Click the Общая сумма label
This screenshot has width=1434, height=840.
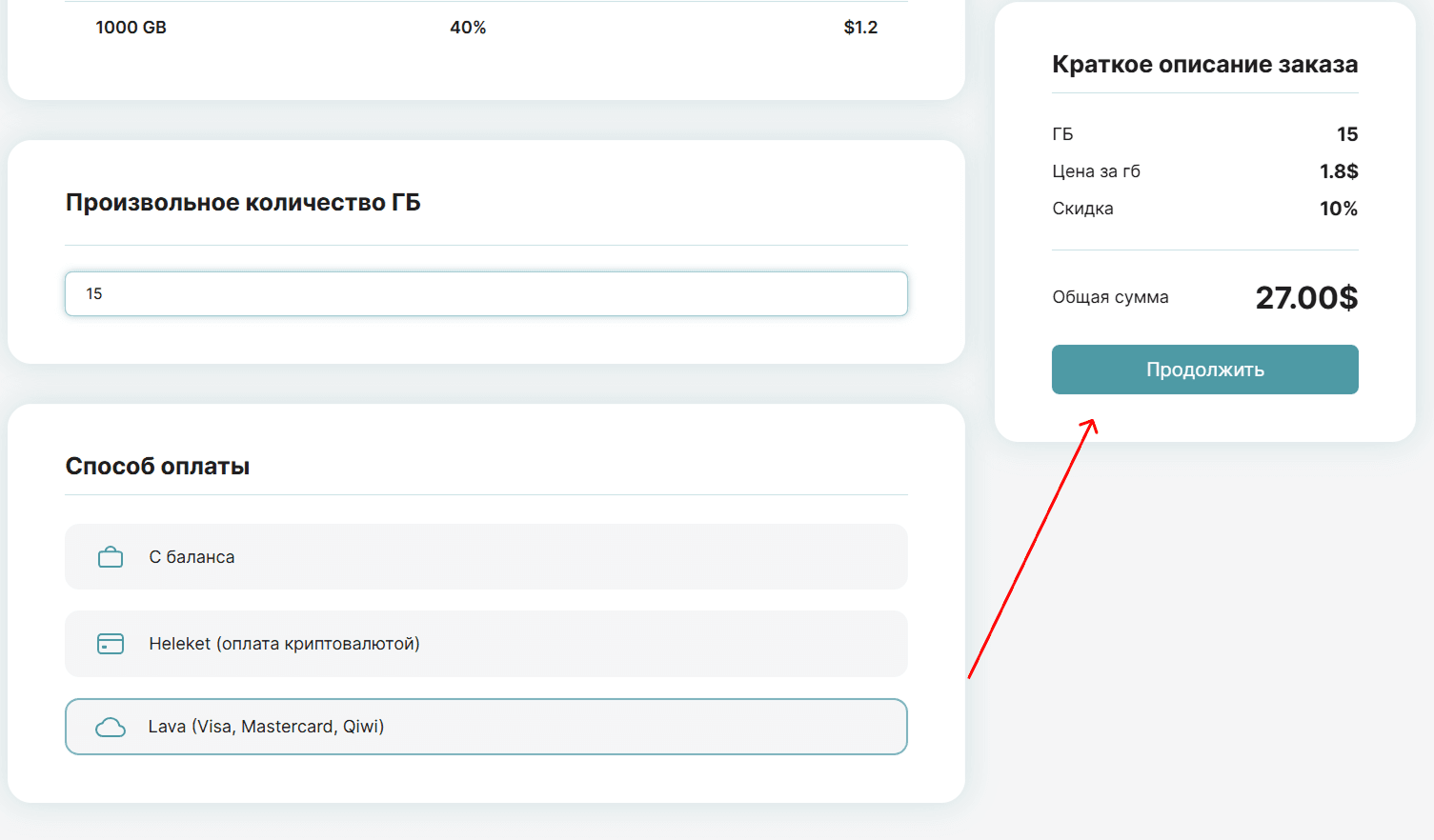[x=1110, y=297]
